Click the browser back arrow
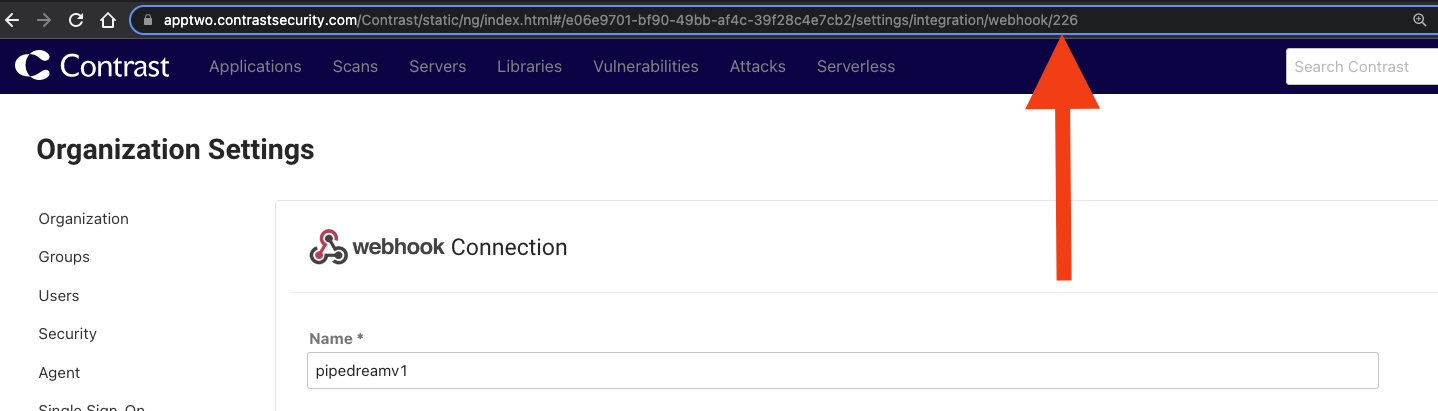The height and width of the screenshot is (411, 1438). (x=13, y=19)
